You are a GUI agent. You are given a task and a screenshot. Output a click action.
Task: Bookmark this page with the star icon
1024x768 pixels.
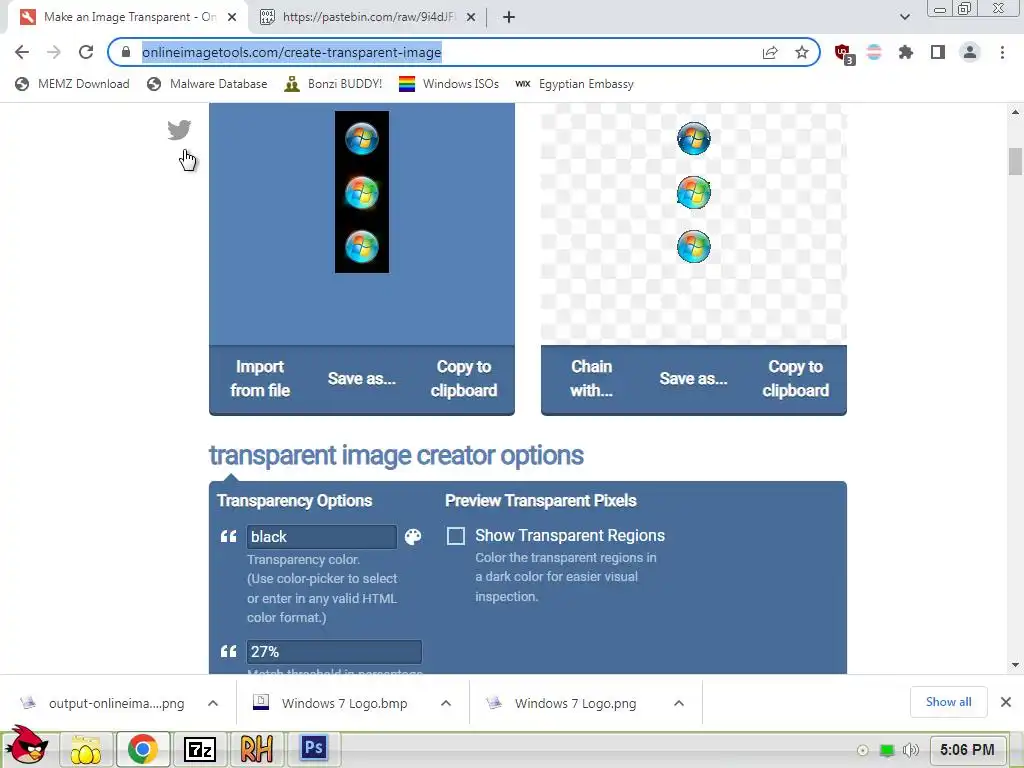pos(801,52)
